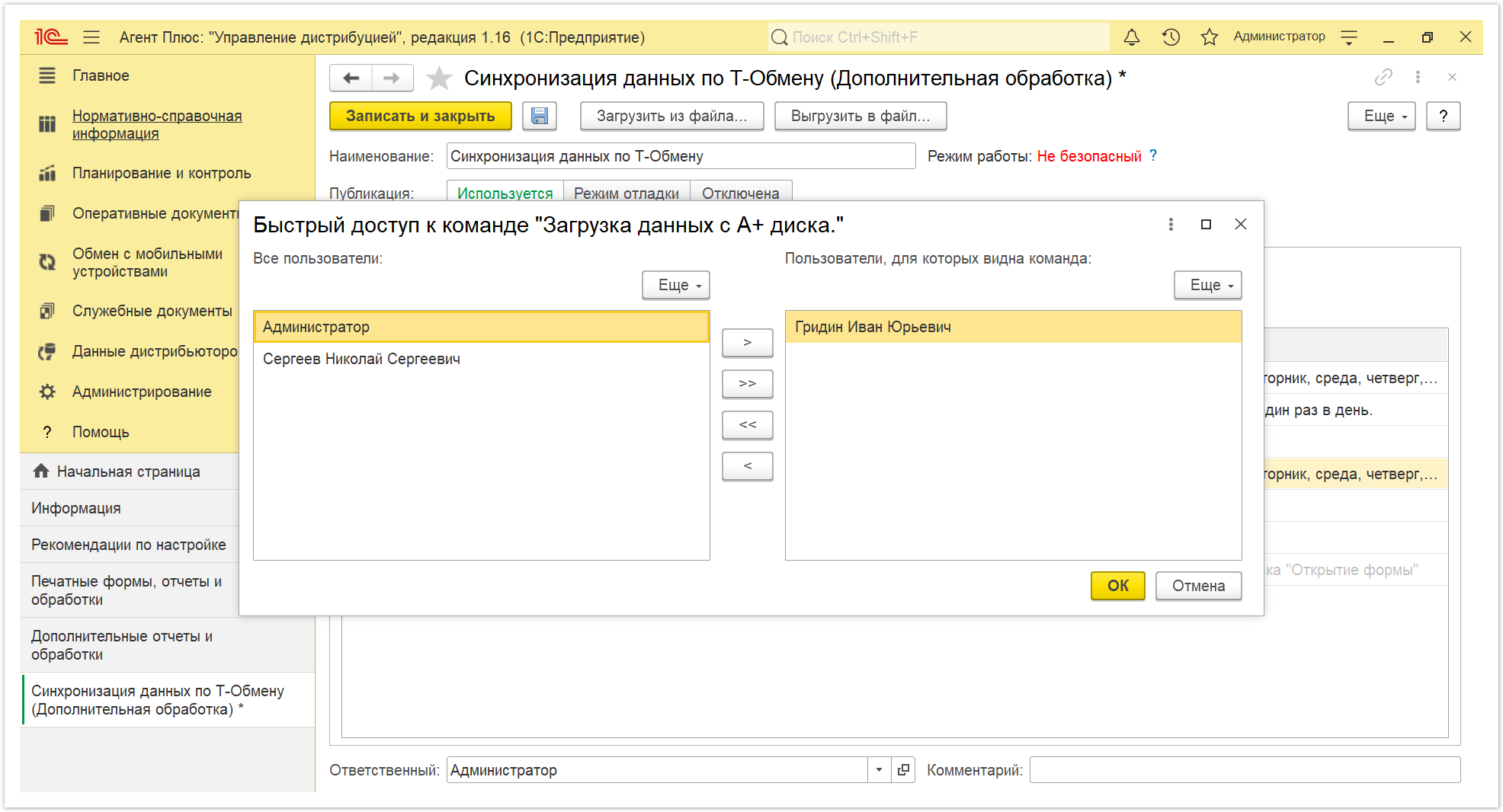Open the Ответственный field open-form icon
The height and width of the screenshot is (812, 1503).
[903, 769]
